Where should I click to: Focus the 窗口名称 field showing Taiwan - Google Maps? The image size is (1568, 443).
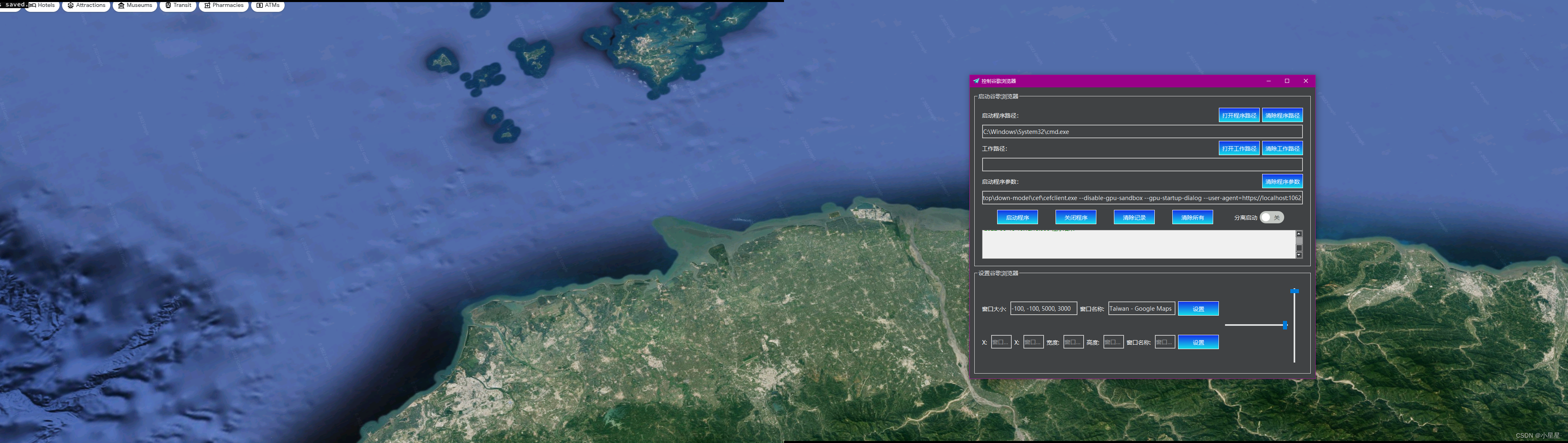pyautogui.click(x=1141, y=309)
